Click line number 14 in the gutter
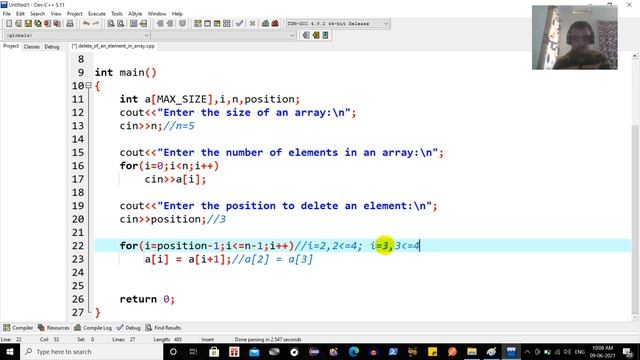The height and width of the screenshot is (360, 640). click(x=78, y=139)
